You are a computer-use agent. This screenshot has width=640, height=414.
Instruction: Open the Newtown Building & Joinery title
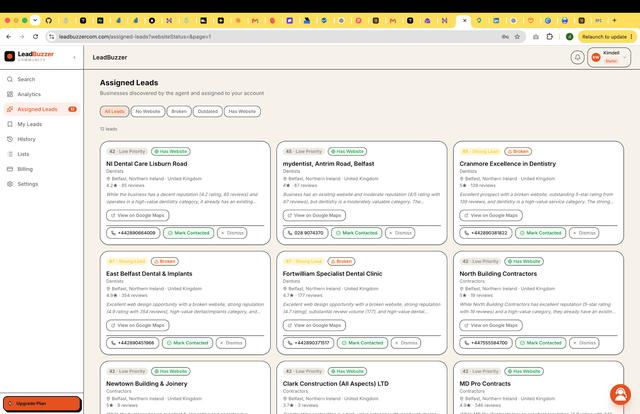147,384
